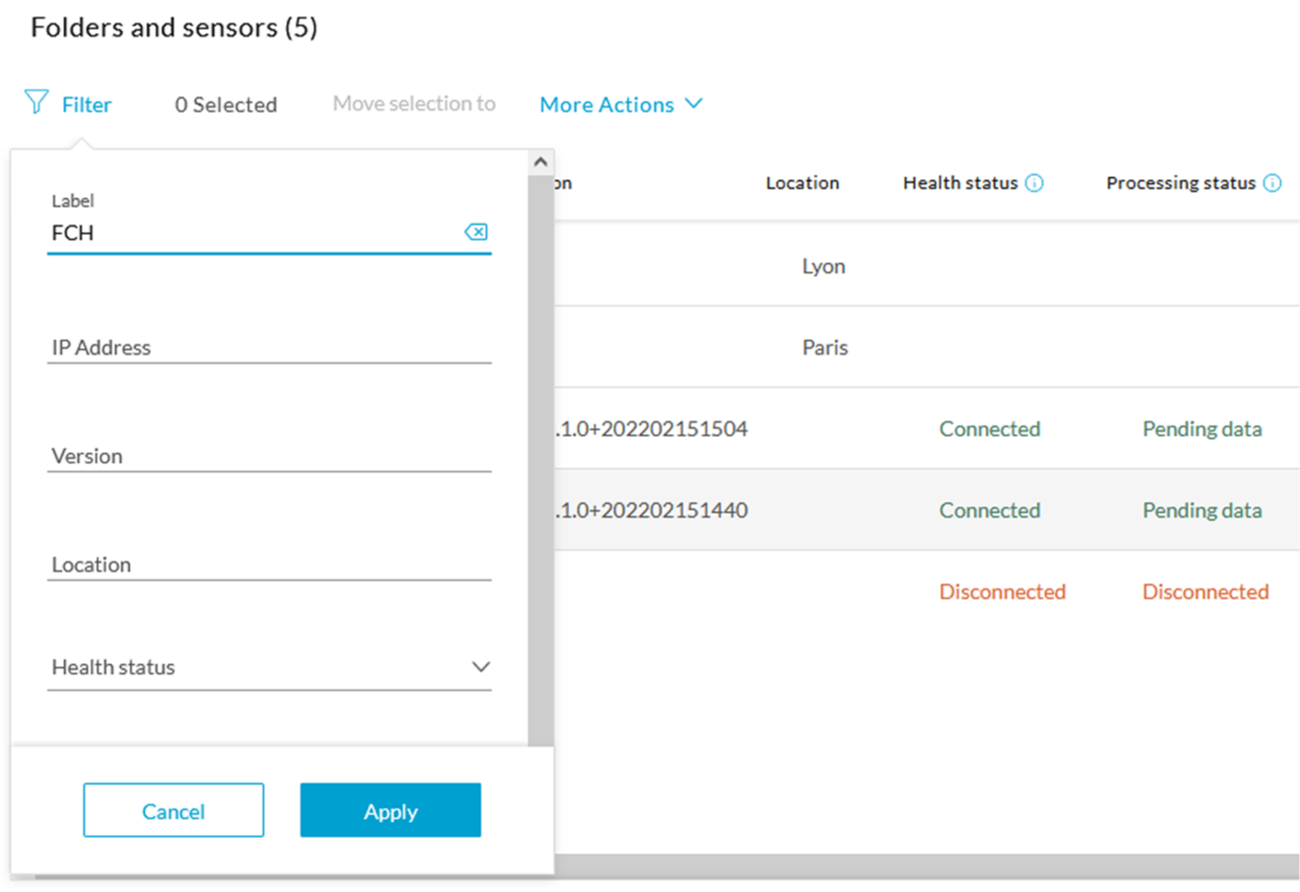
Task: Open the Processing status info tooltip icon
Action: [x=1271, y=183]
